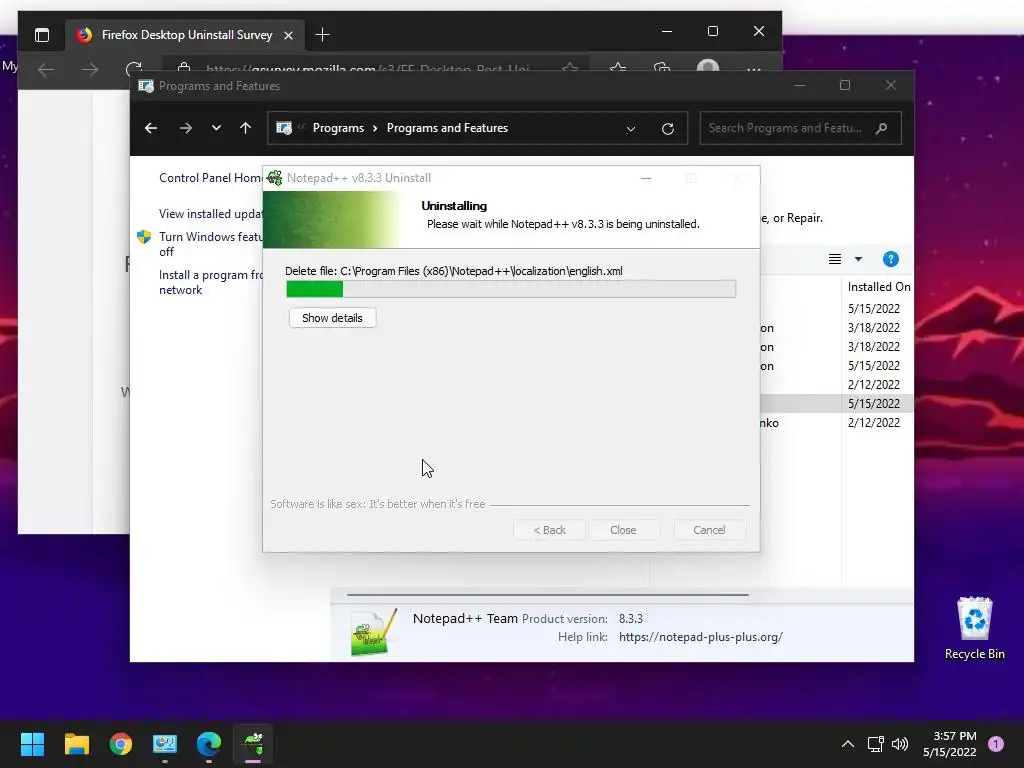This screenshot has height=768, width=1024.
Task: Click the uninstall progress bar
Action: click(511, 289)
